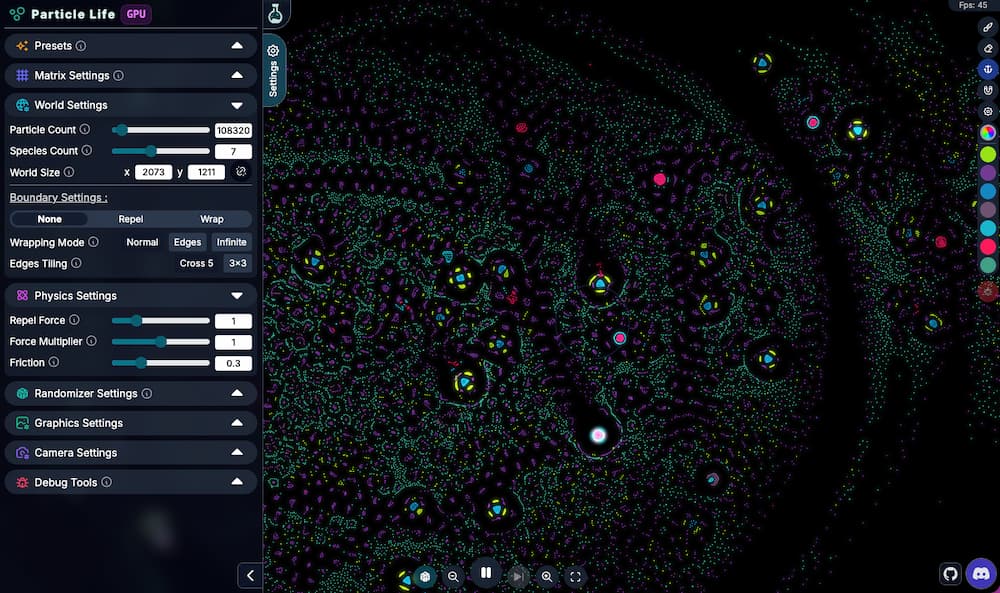Image resolution: width=1000 pixels, height=593 pixels.
Task: Pick the lime green species color swatch
Action: pos(987,154)
